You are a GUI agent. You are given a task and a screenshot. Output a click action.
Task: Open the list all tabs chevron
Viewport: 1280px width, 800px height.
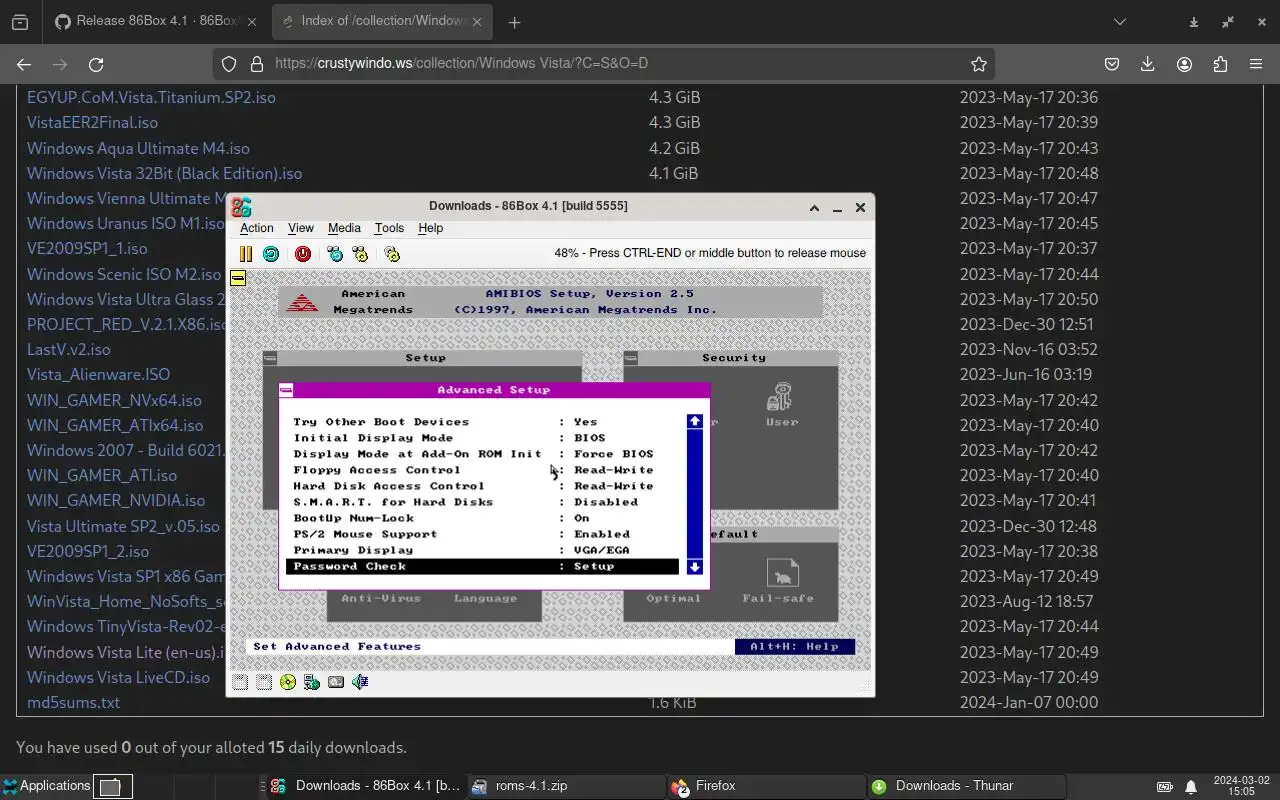[x=1120, y=22]
